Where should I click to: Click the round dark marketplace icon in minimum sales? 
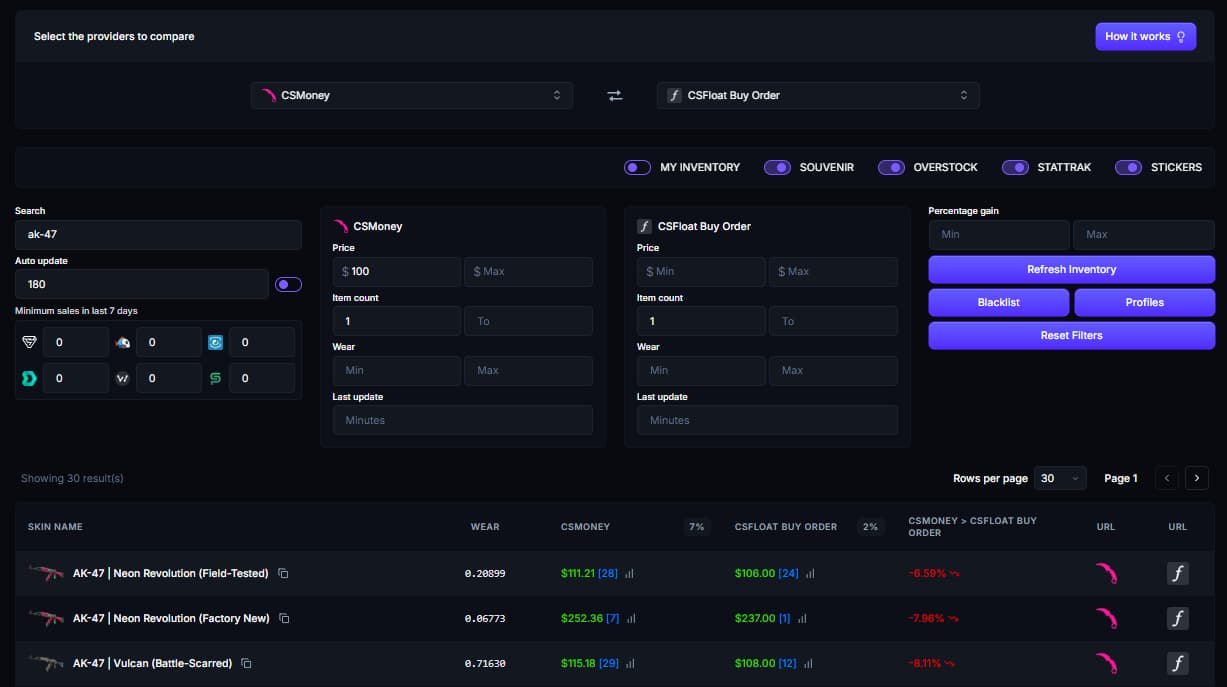click(123, 378)
